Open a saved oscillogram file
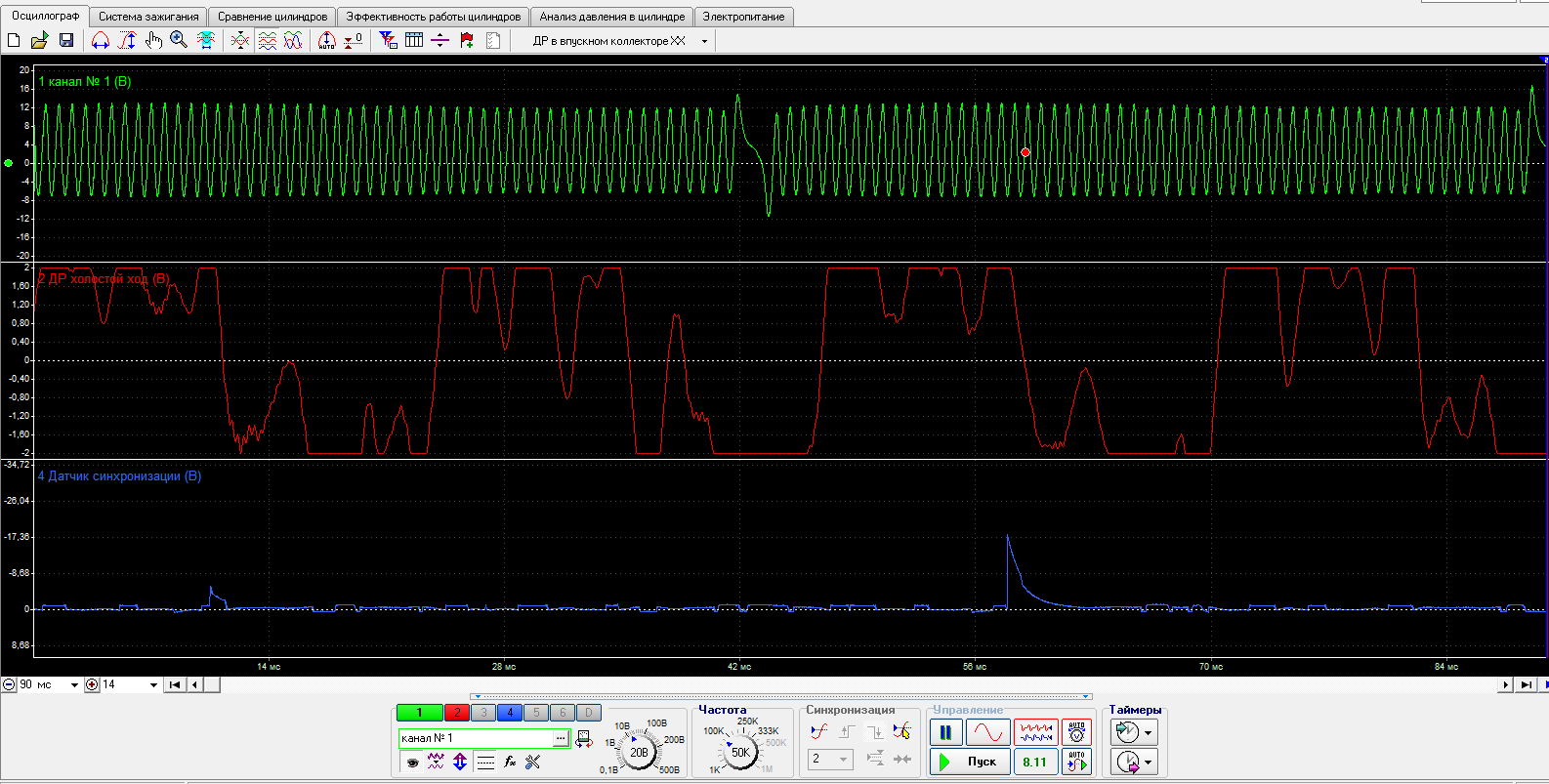Image resolution: width=1549 pixels, height=784 pixels. [x=40, y=40]
